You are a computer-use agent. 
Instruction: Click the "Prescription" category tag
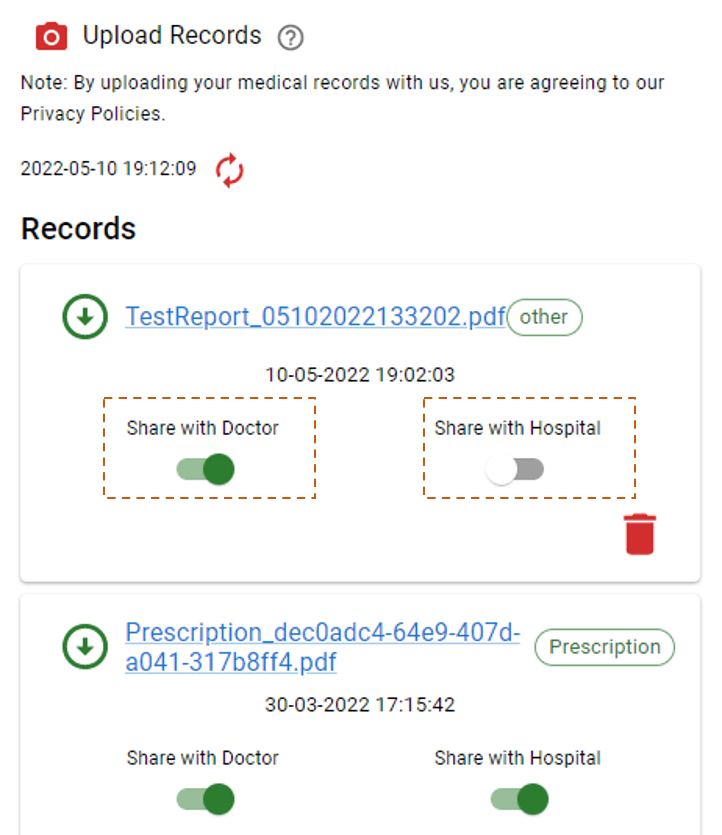(604, 647)
